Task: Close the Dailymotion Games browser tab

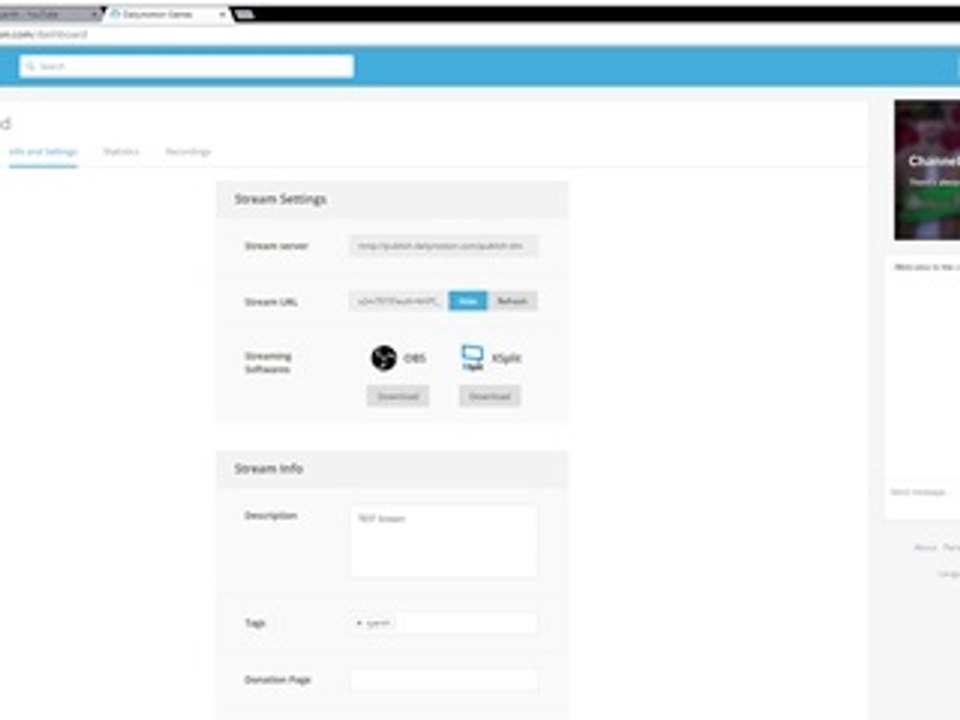Action: (x=222, y=14)
